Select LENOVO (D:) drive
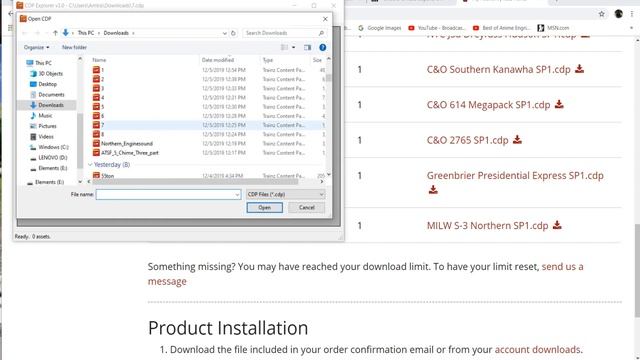The width and height of the screenshot is (640, 360). click(x=52, y=158)
